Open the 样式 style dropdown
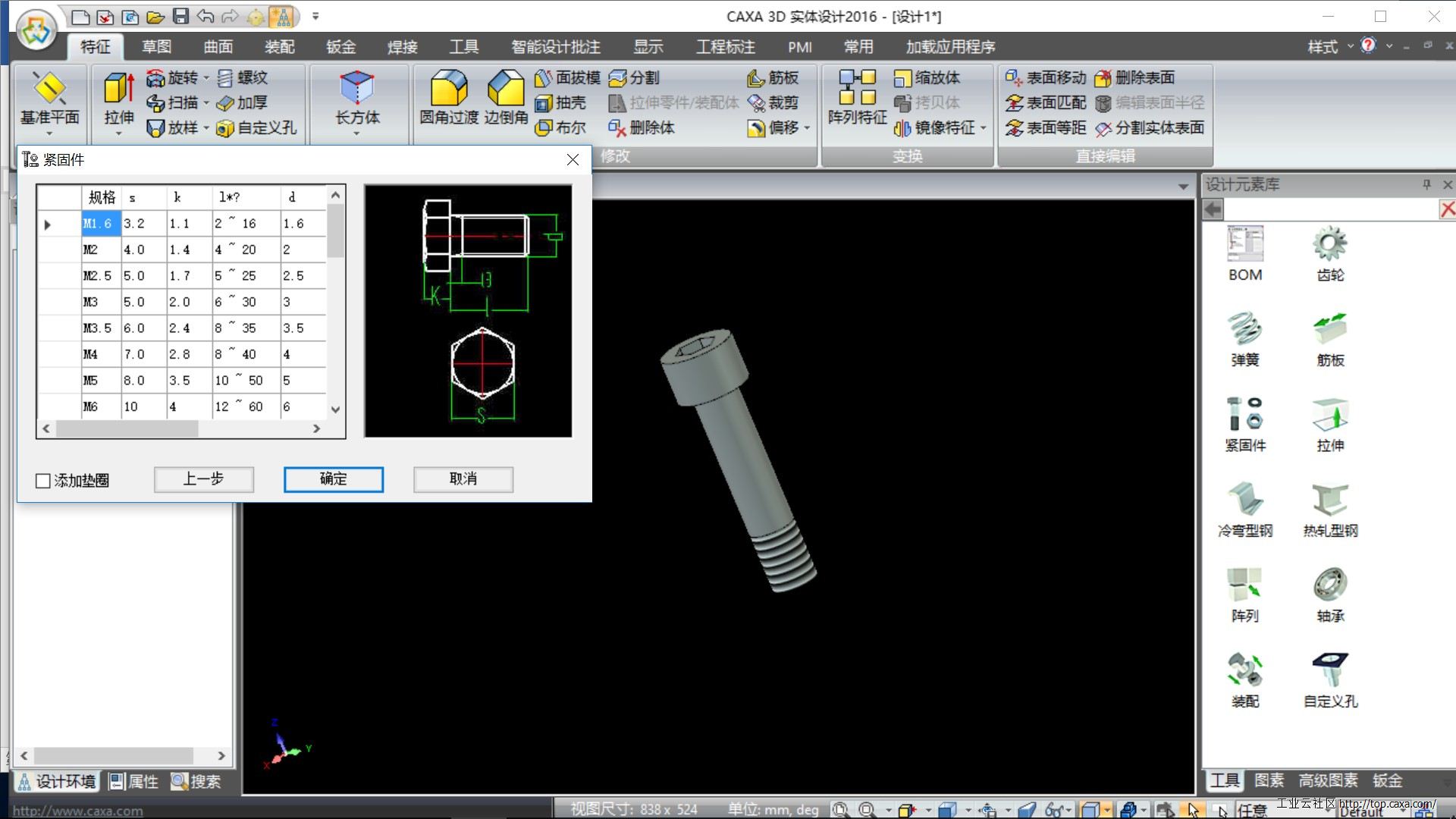Screen dimensions: 1456x819 click(1330, 47)
